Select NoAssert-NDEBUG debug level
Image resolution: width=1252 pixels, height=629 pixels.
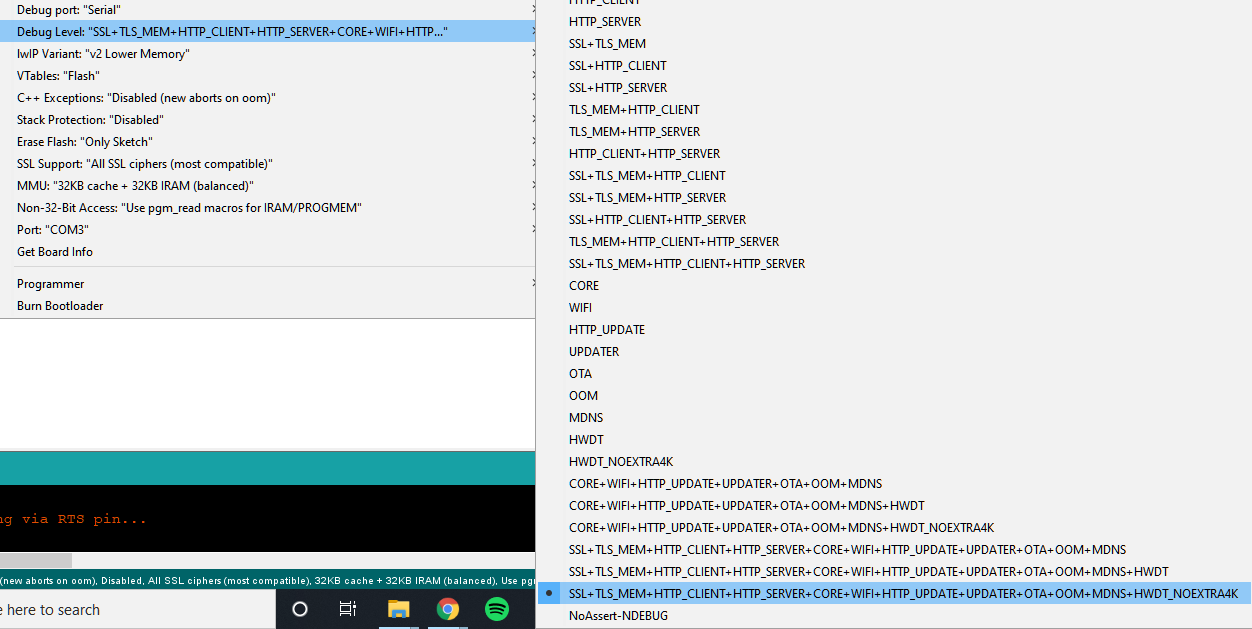(x=894, y=616)
